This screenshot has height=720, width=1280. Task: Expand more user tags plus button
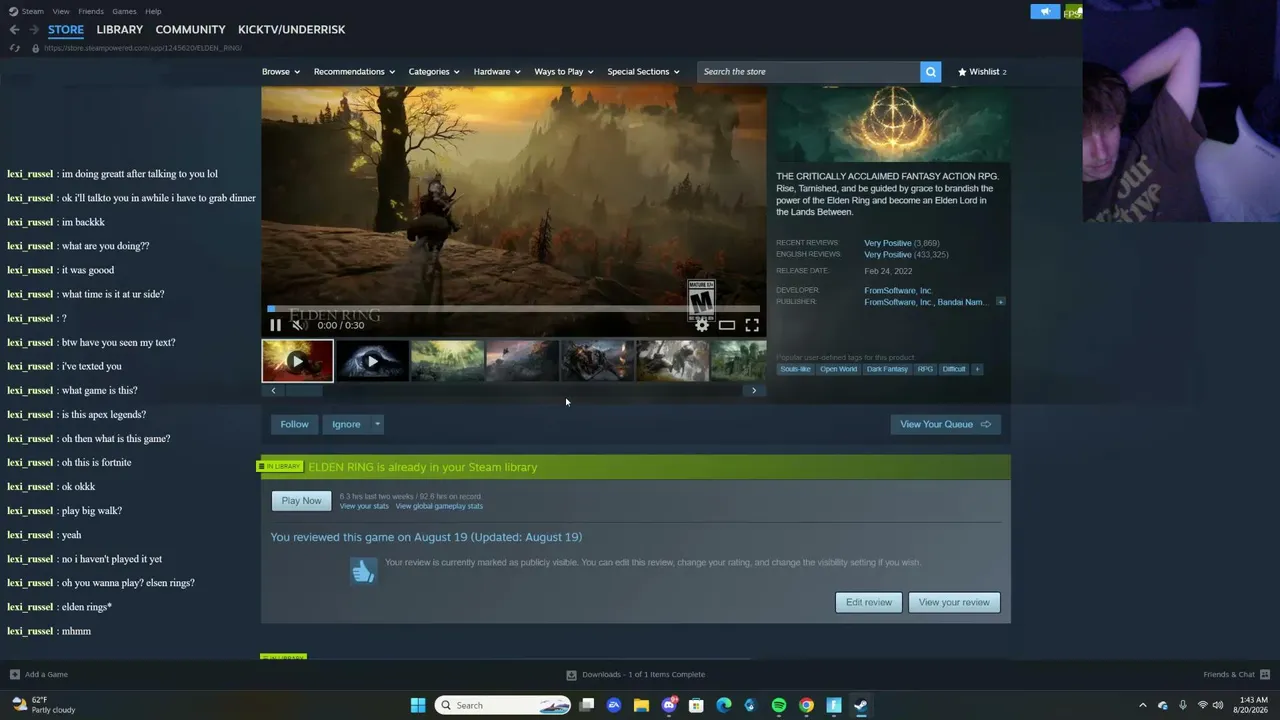coord(977,369)
